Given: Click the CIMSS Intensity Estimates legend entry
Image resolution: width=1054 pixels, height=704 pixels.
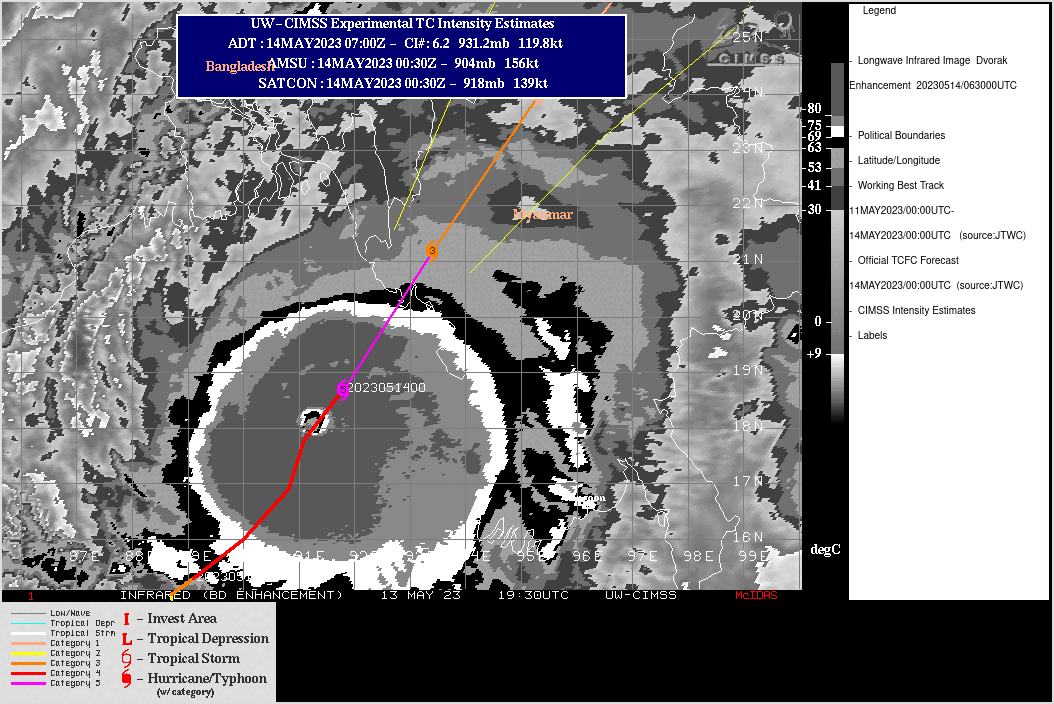Looking at the screenshot, I should pos(916,310).
